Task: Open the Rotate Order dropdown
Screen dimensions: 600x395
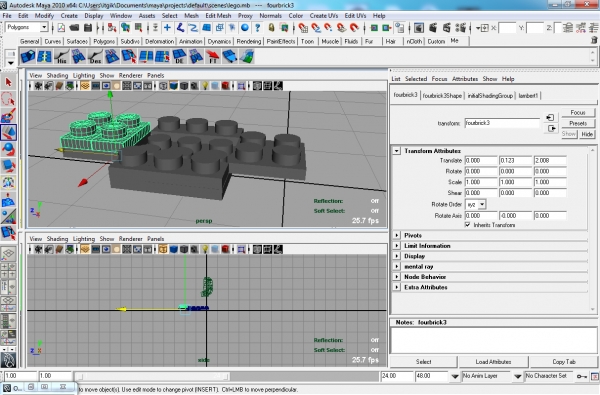Action: 482,204
